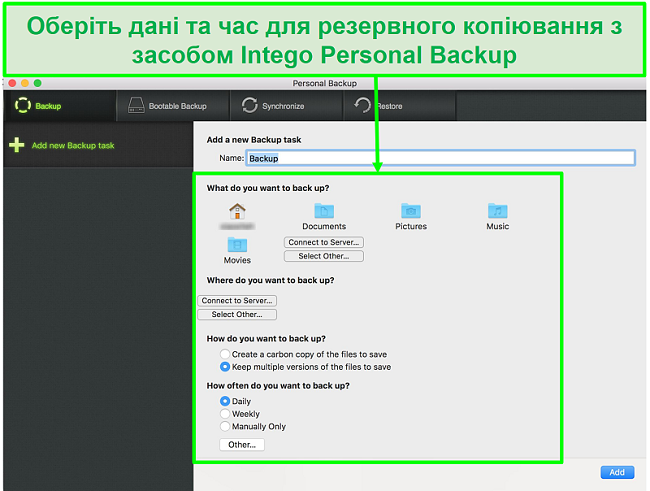Select the Music folder icon
This screenshot has height=491, width=650.
pyautogui.click(x=497, y=211)
